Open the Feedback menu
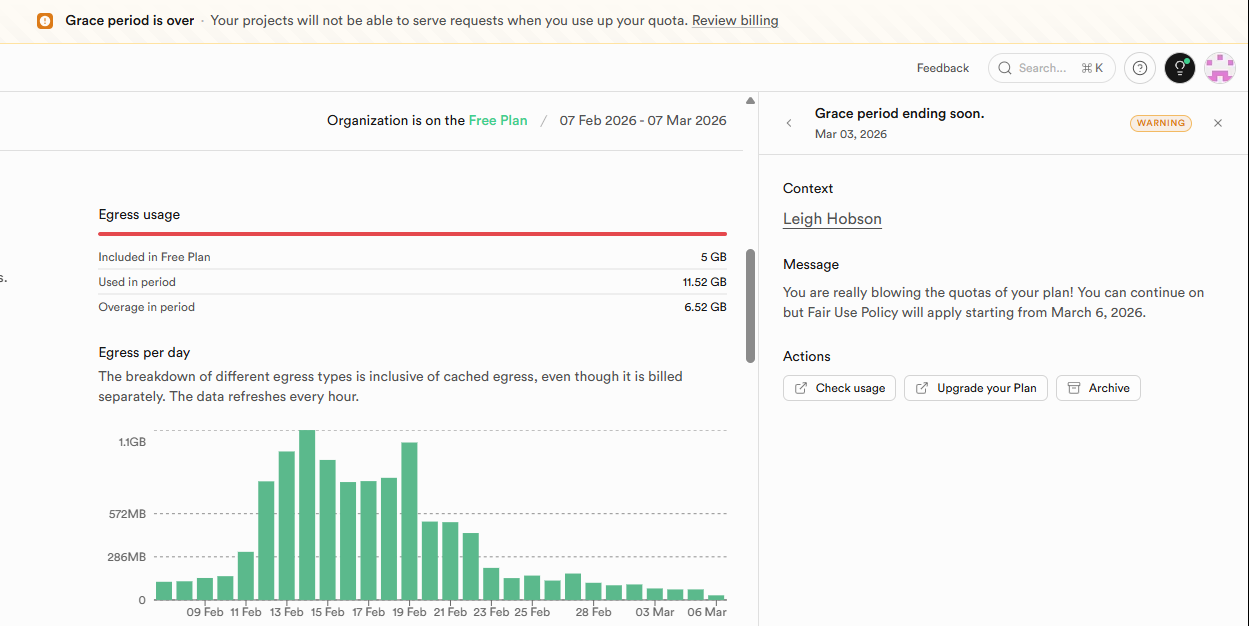This screenshot has height=626, width=1249. [x=943, y=68]
